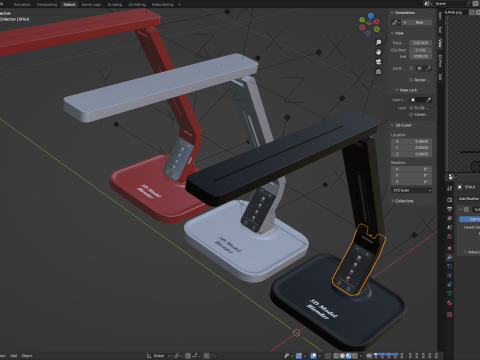
Task: Expand the Collections panel
Action: pos(392,201)
